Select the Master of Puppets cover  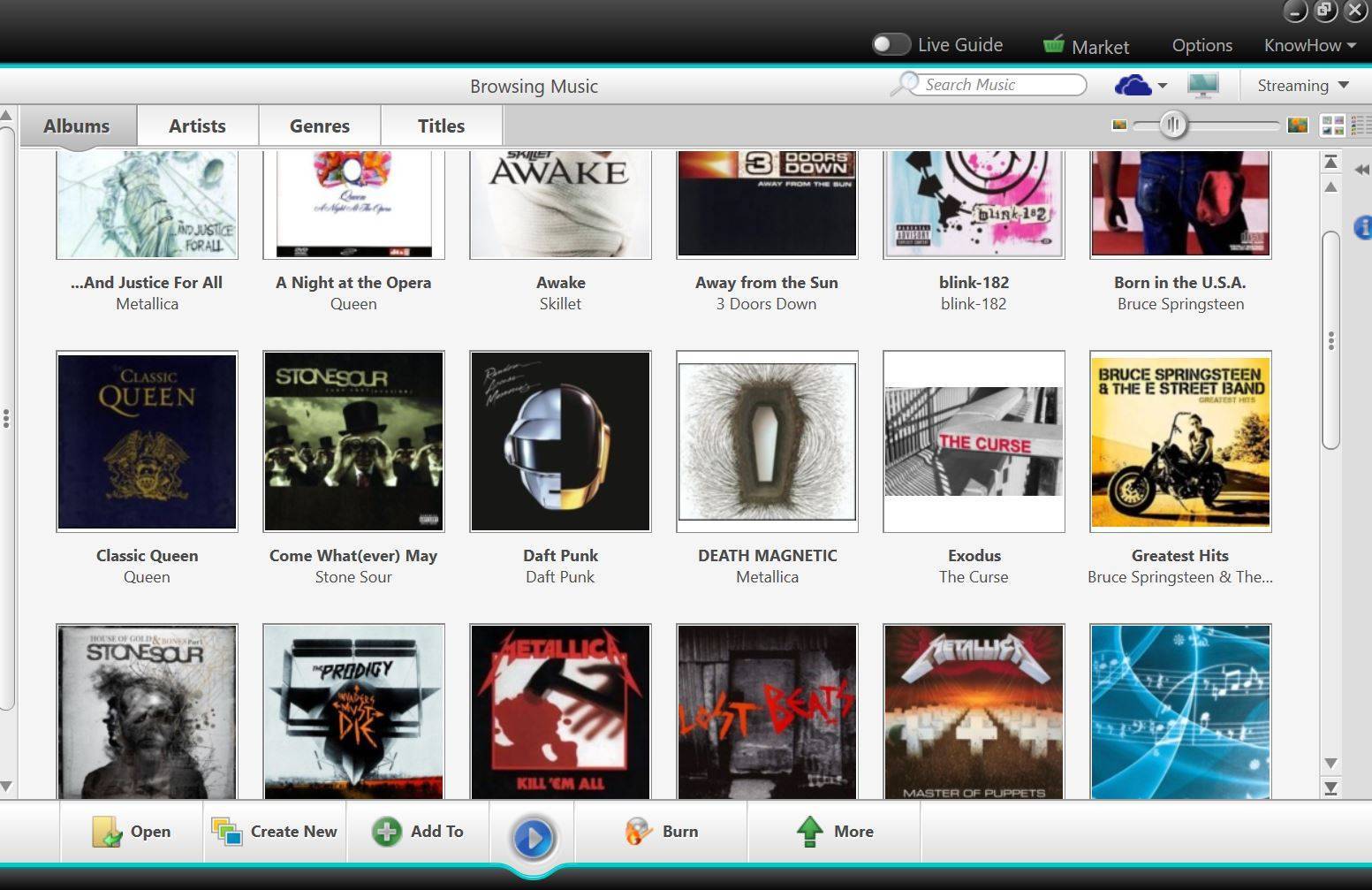(974, 711)
